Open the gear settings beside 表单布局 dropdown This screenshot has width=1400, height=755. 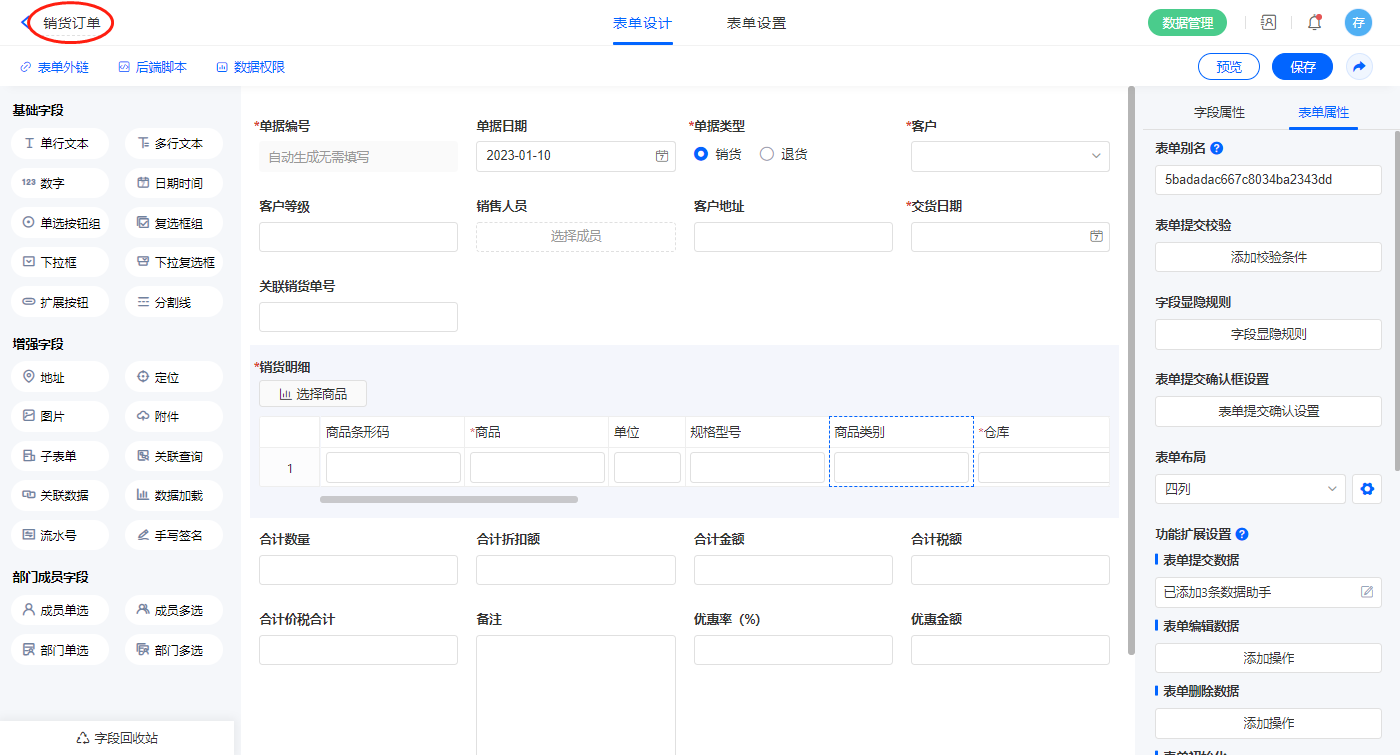[x=1367, y=489]
